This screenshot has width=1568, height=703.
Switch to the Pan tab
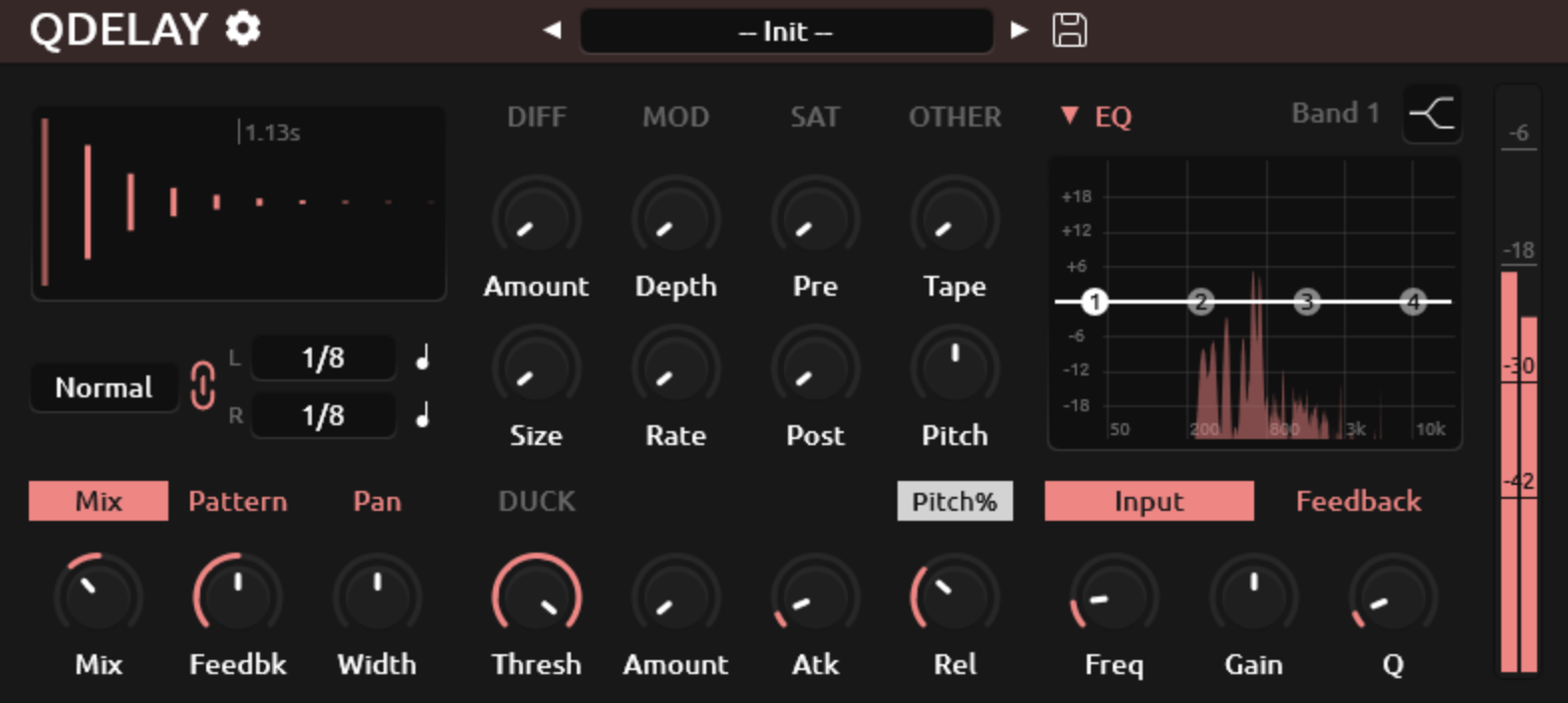point(377,501)
